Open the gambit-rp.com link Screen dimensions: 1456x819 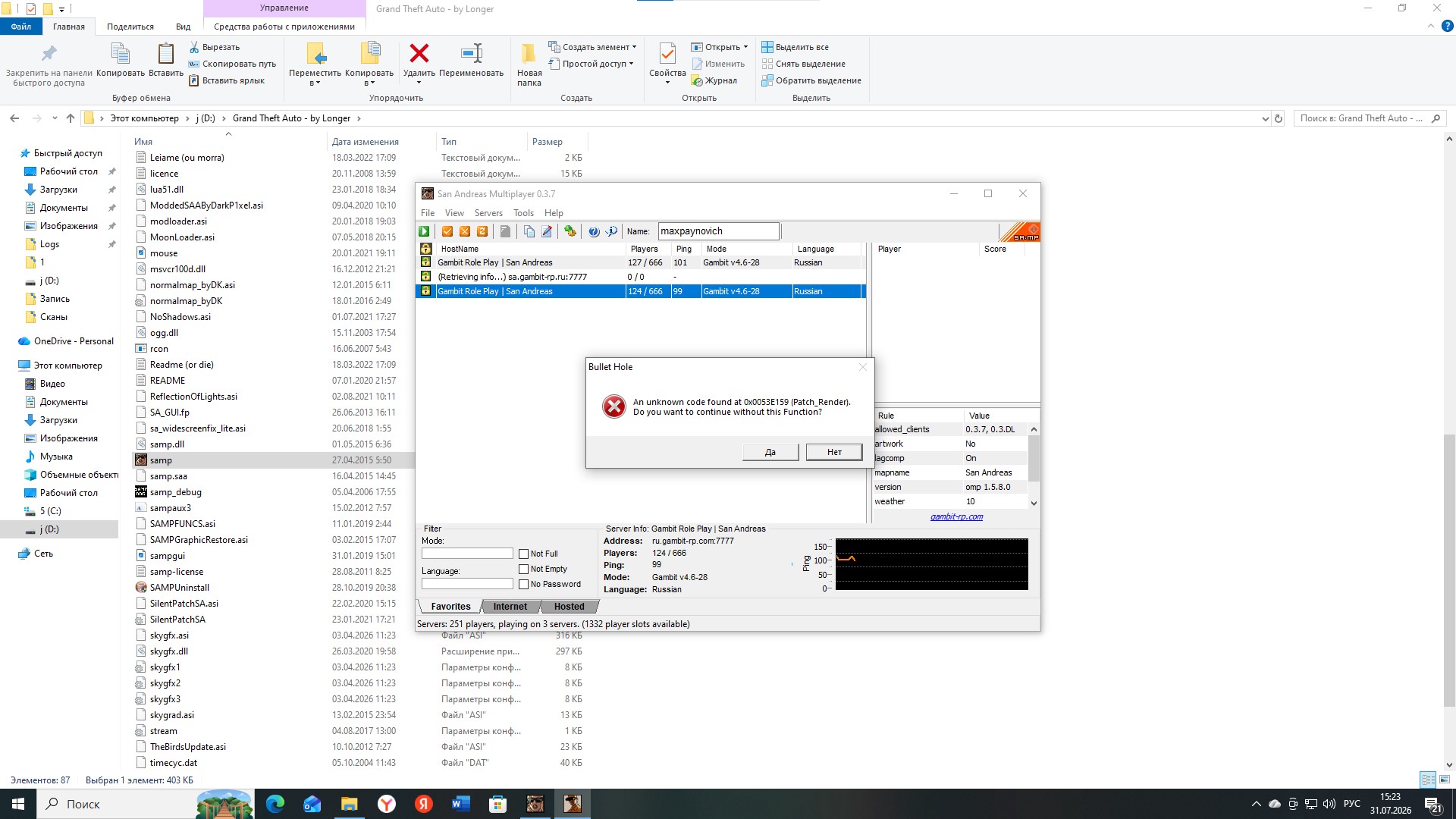(956, 517)
